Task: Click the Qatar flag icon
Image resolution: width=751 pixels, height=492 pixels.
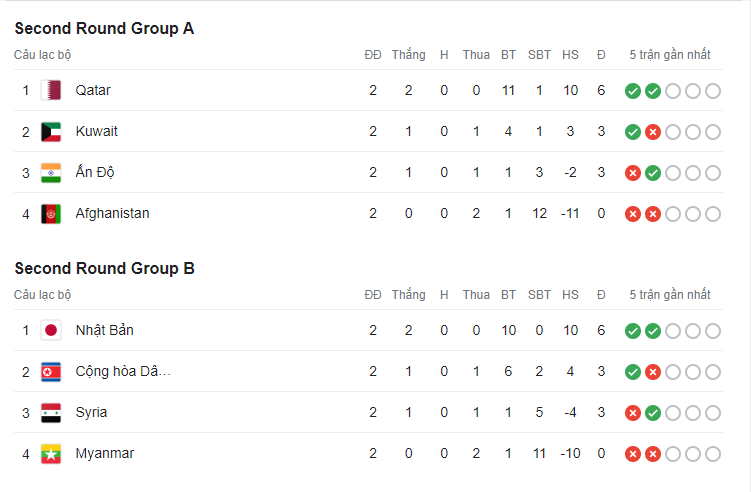Action: coord(51,90)
